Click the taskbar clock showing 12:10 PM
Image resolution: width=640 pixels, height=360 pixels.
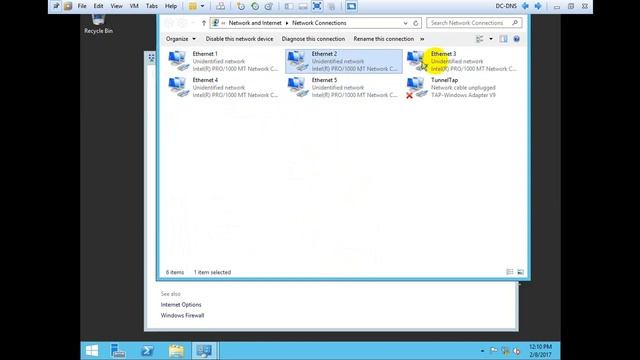(x=540, y=351)
